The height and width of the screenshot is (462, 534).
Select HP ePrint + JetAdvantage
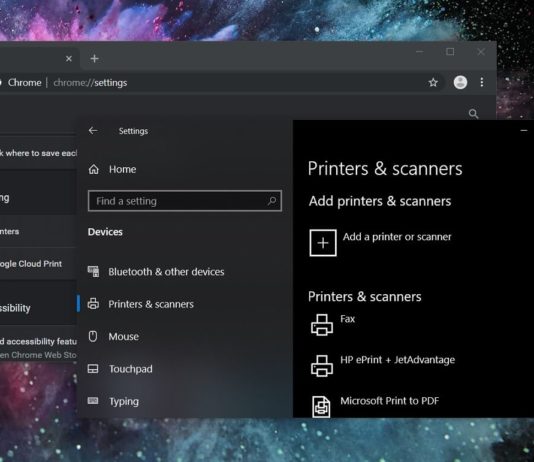(x=397, y=360)
